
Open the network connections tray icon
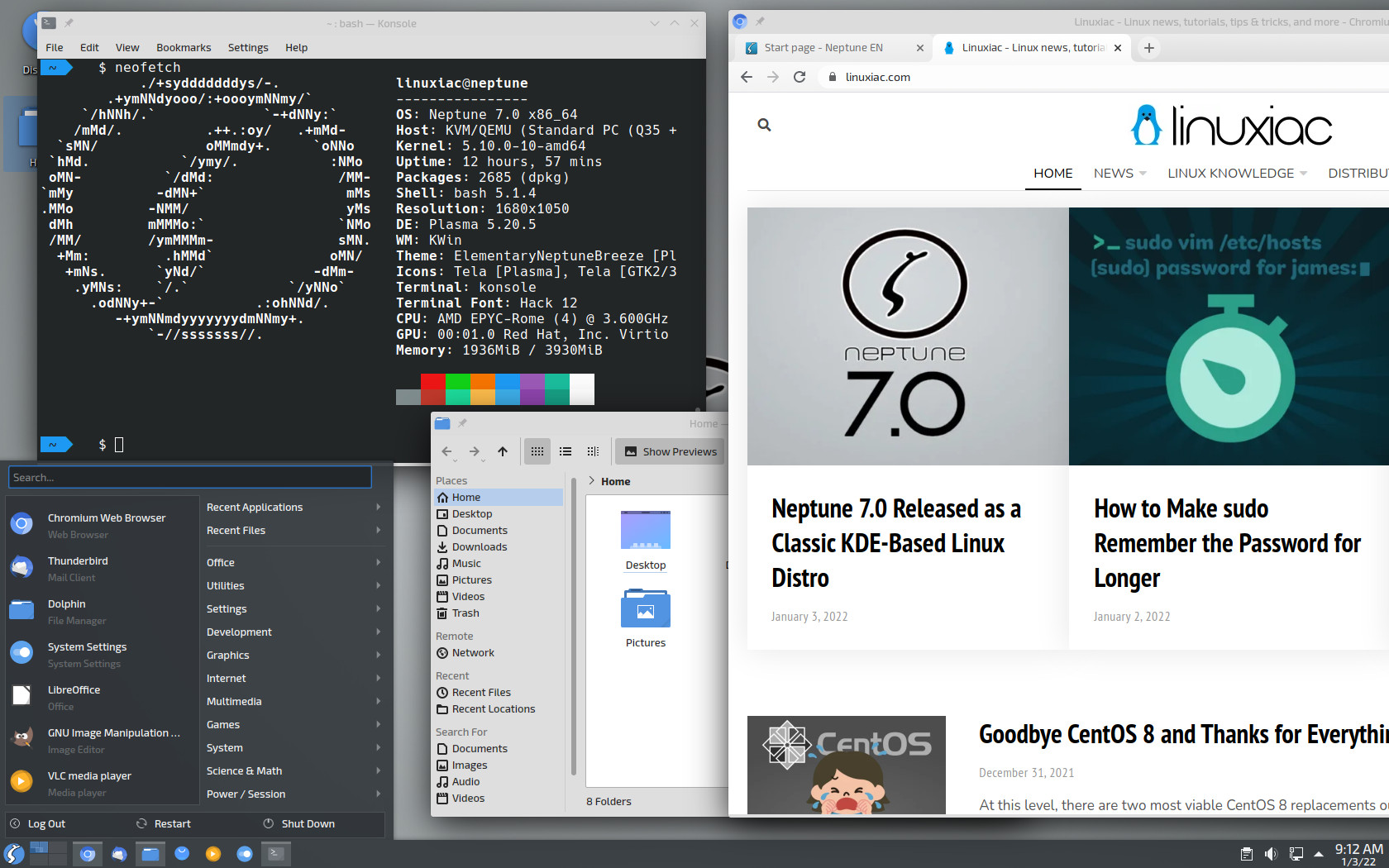(1296, 854)
